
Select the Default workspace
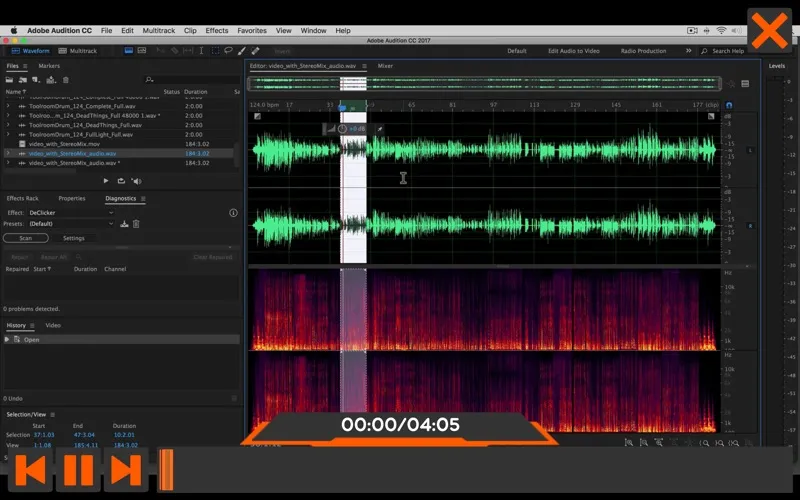coord(517,51)
